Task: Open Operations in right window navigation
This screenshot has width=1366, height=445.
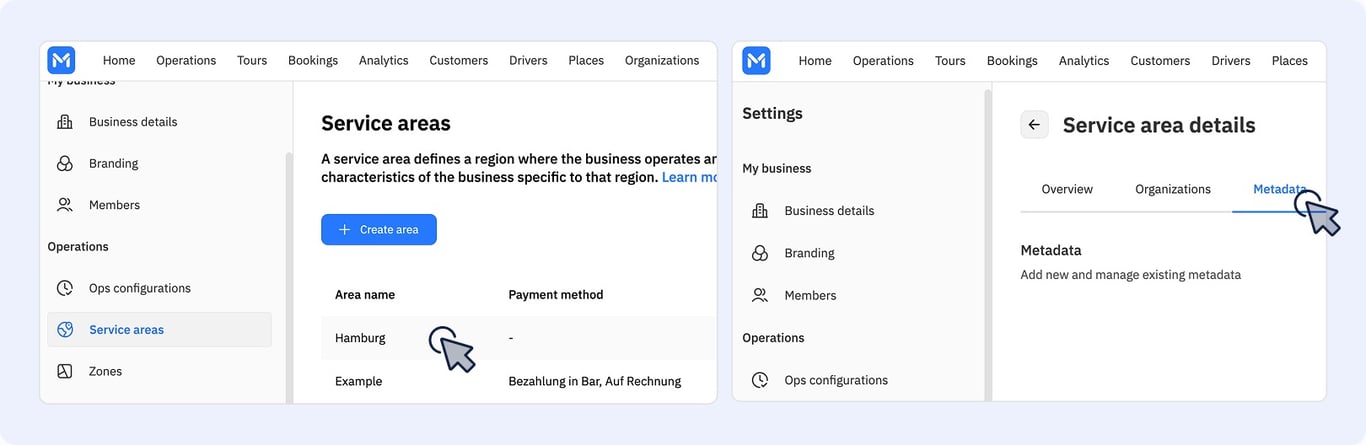Action: click(x=883, y=60)
